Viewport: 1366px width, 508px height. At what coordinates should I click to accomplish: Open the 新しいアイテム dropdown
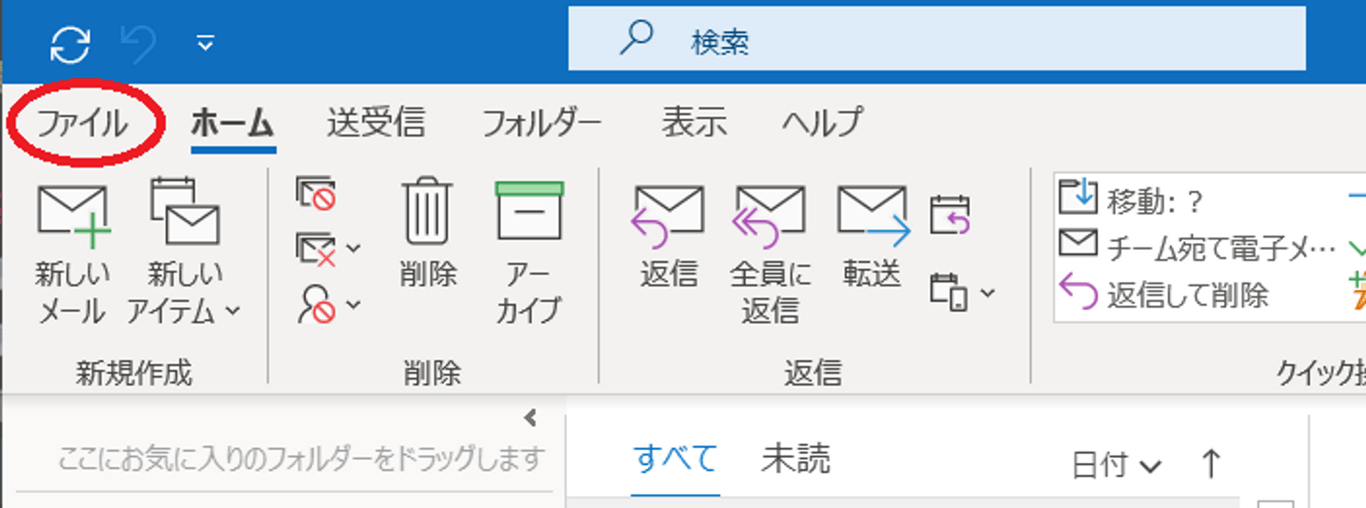point(184,254)
